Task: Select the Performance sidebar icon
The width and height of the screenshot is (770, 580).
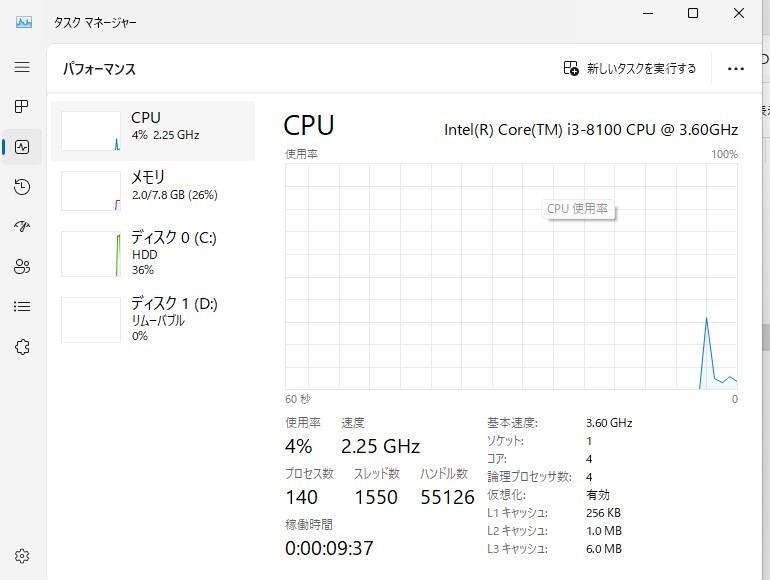Action: click(x=22, y=147)
